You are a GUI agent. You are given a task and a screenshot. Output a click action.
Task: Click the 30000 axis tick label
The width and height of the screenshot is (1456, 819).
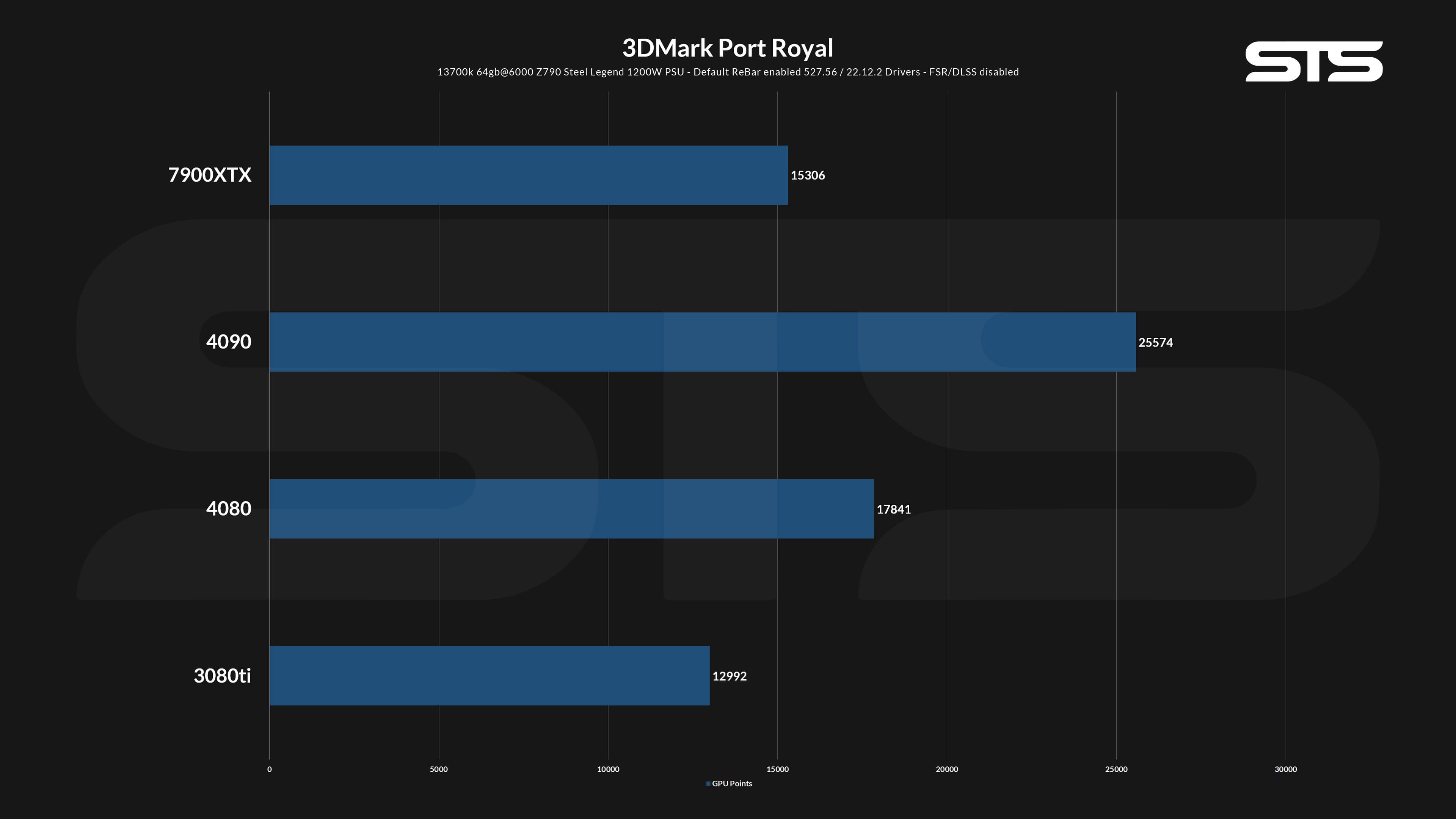pos(1286,769)
